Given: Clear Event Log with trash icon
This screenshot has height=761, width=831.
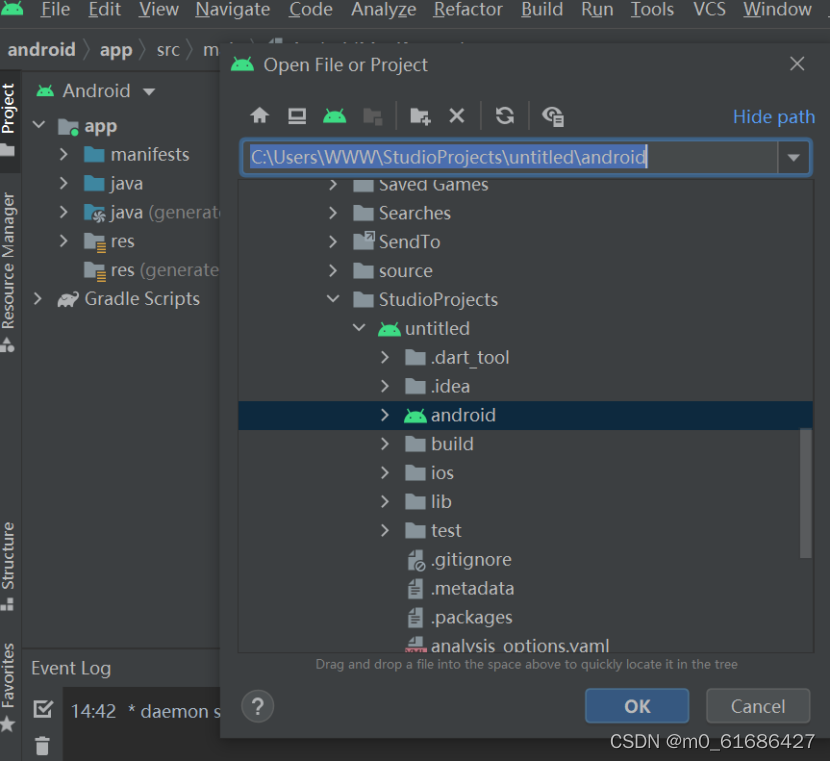Looking at the screenshot, I should point(42,746).
